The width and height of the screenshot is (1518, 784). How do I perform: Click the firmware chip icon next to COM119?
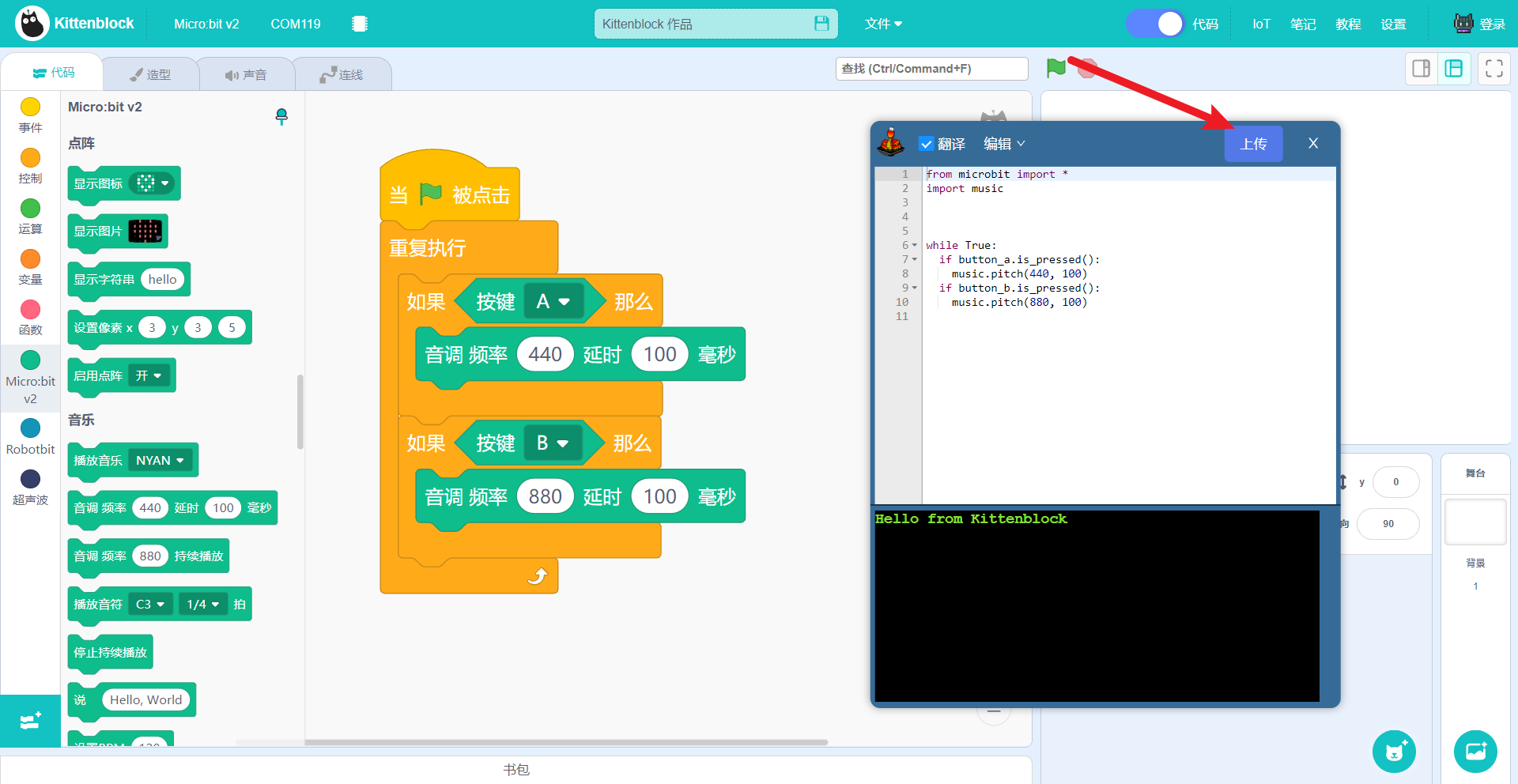360,24
